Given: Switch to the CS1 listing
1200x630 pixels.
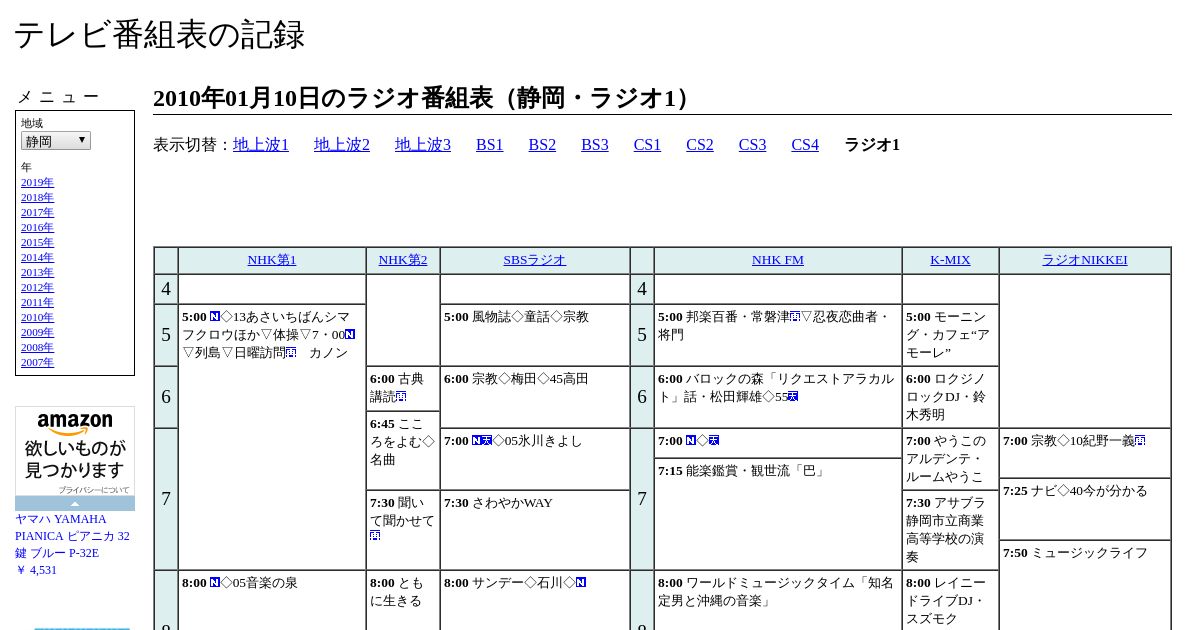Looking at the screenshot, I should click(647, 145).
